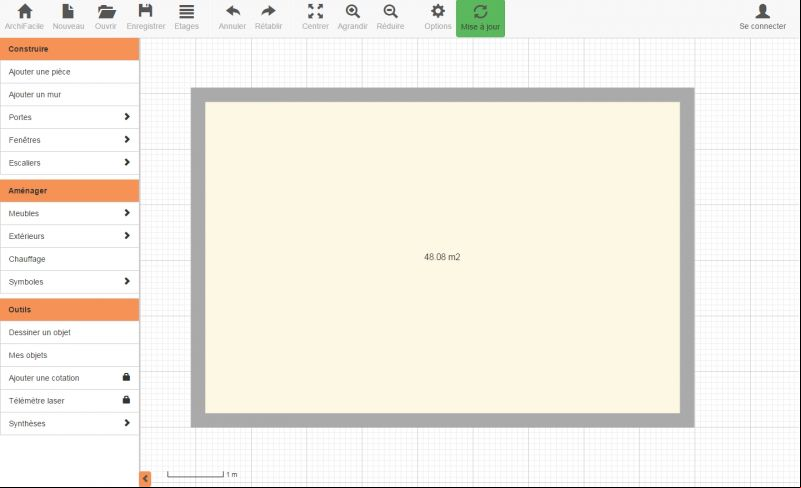
Task: Click the Construire section header
Action: click(69, 49)
